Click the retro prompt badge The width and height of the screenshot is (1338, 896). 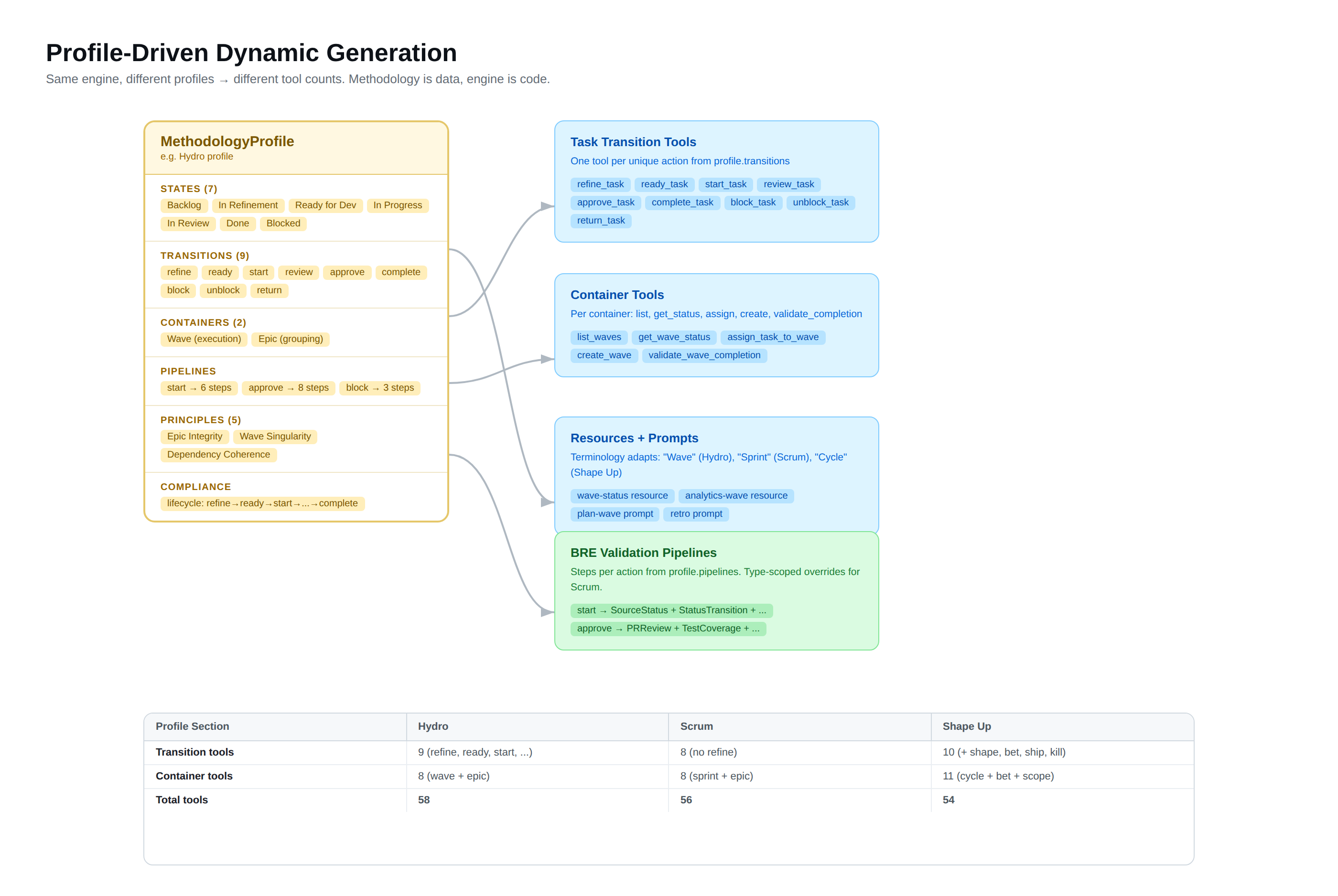(696, 514)
